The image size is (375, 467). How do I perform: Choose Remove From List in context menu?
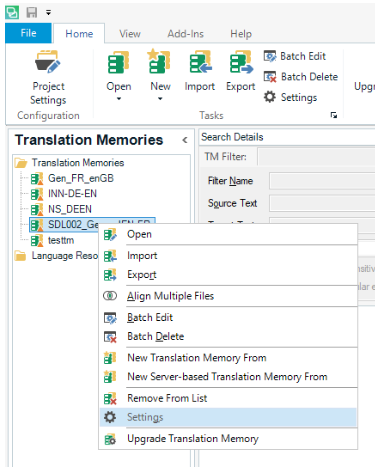[x=228, y=398]
